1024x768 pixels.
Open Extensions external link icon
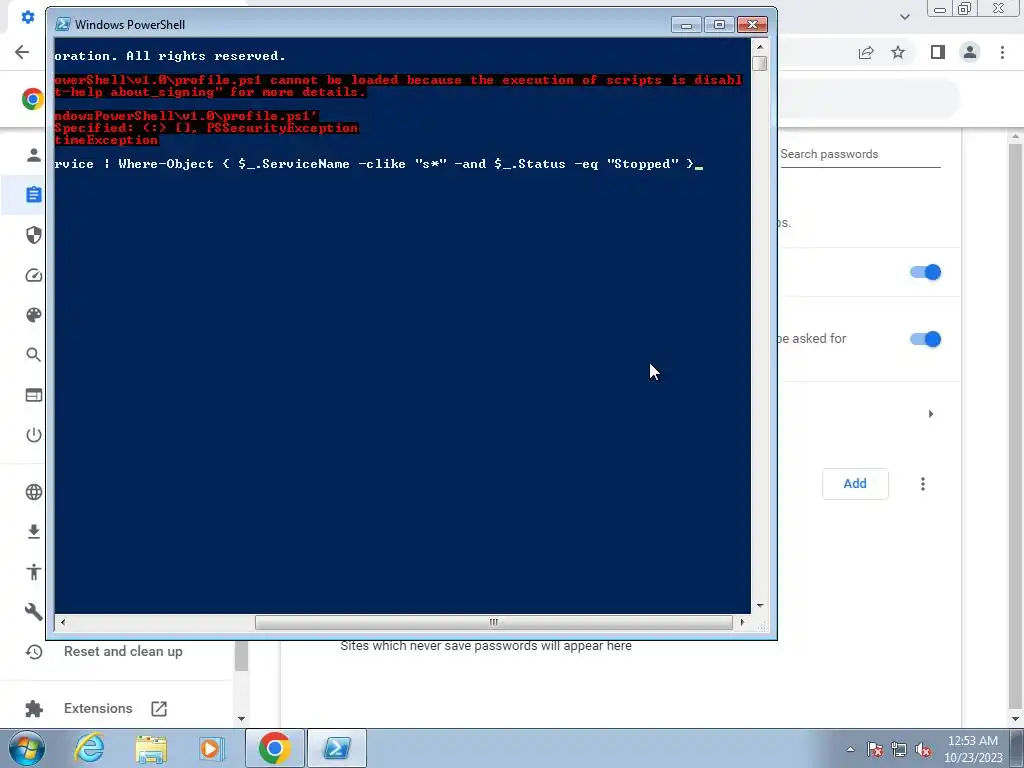pyautogui.click(x=159, y=709)
